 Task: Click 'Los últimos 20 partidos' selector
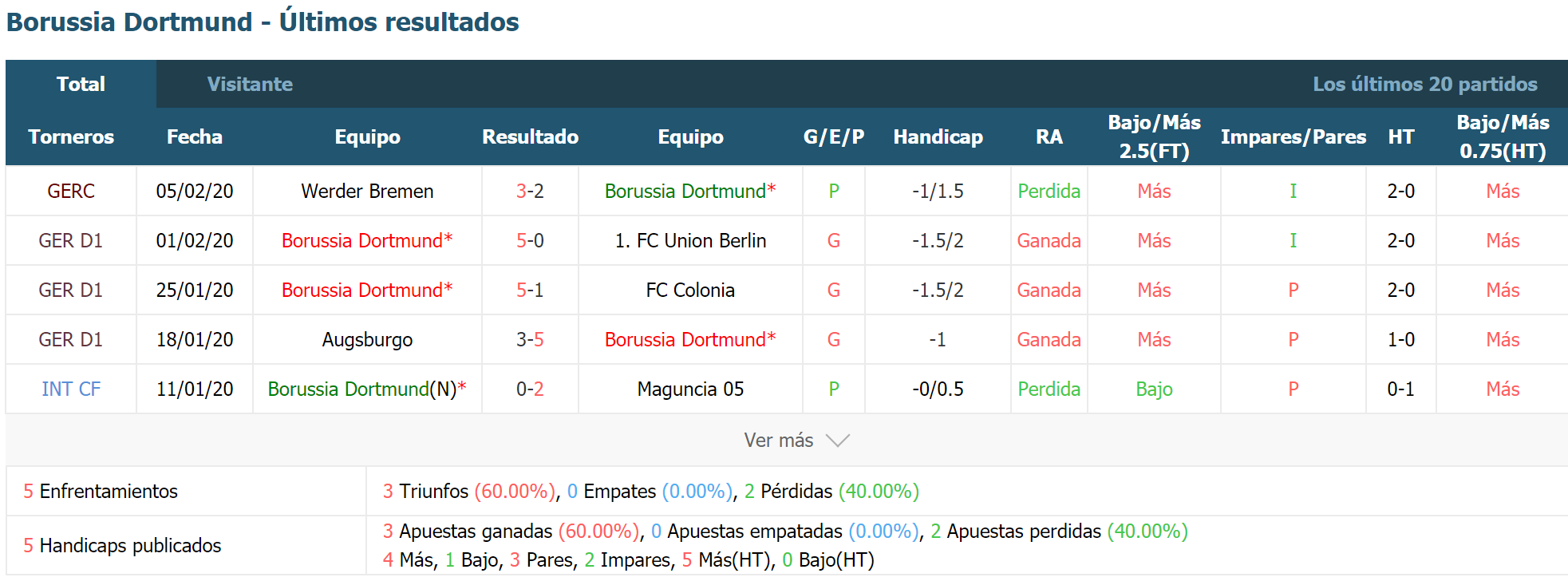(x=1425, y=84)
